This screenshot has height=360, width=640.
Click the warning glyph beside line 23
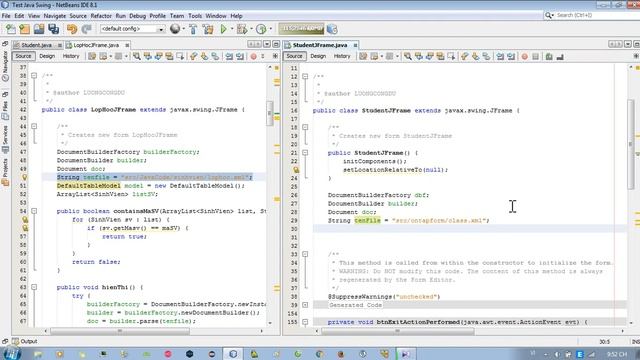(x=296, y=170)
